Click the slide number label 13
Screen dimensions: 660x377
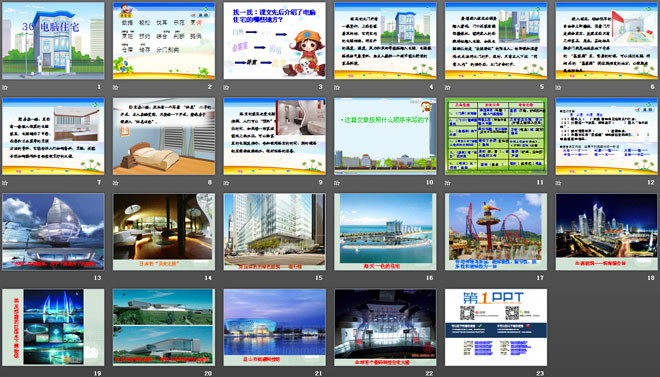tap(98, 278)
